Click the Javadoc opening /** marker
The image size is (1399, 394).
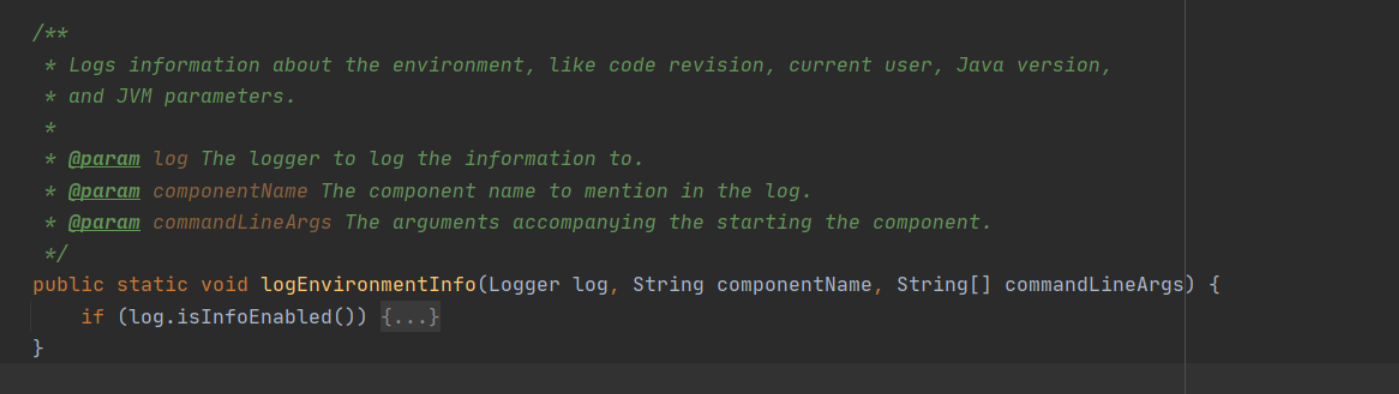coord(50,33)
